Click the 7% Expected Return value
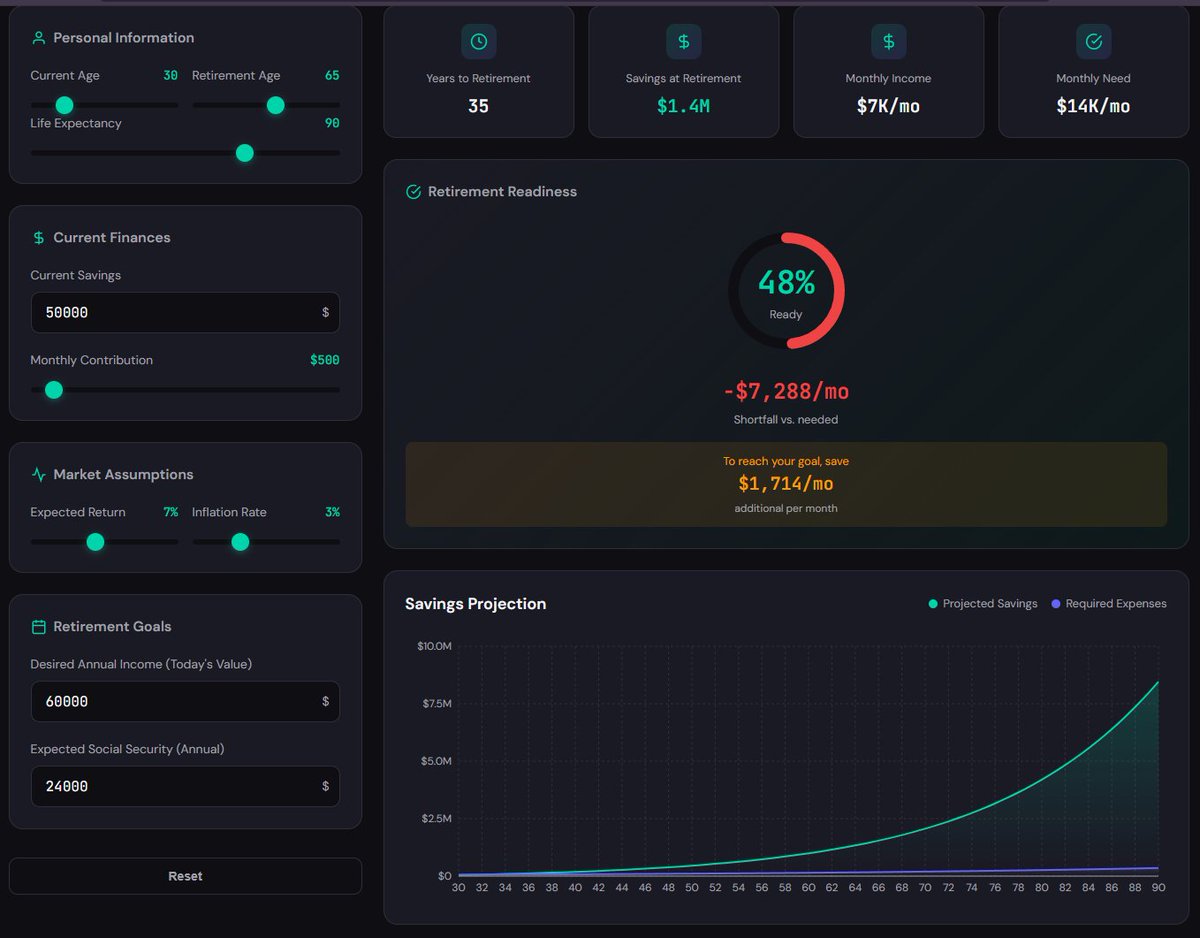The image size is (1200, 938). tap(171, 512)
